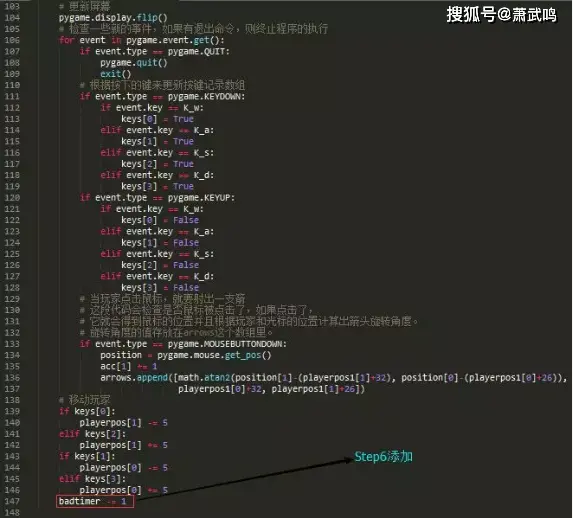The width and height of the screenshot is (573, 518).
Task: Click 'playerpos[0] -= 5' statement
Action: [x=124, y=468]
